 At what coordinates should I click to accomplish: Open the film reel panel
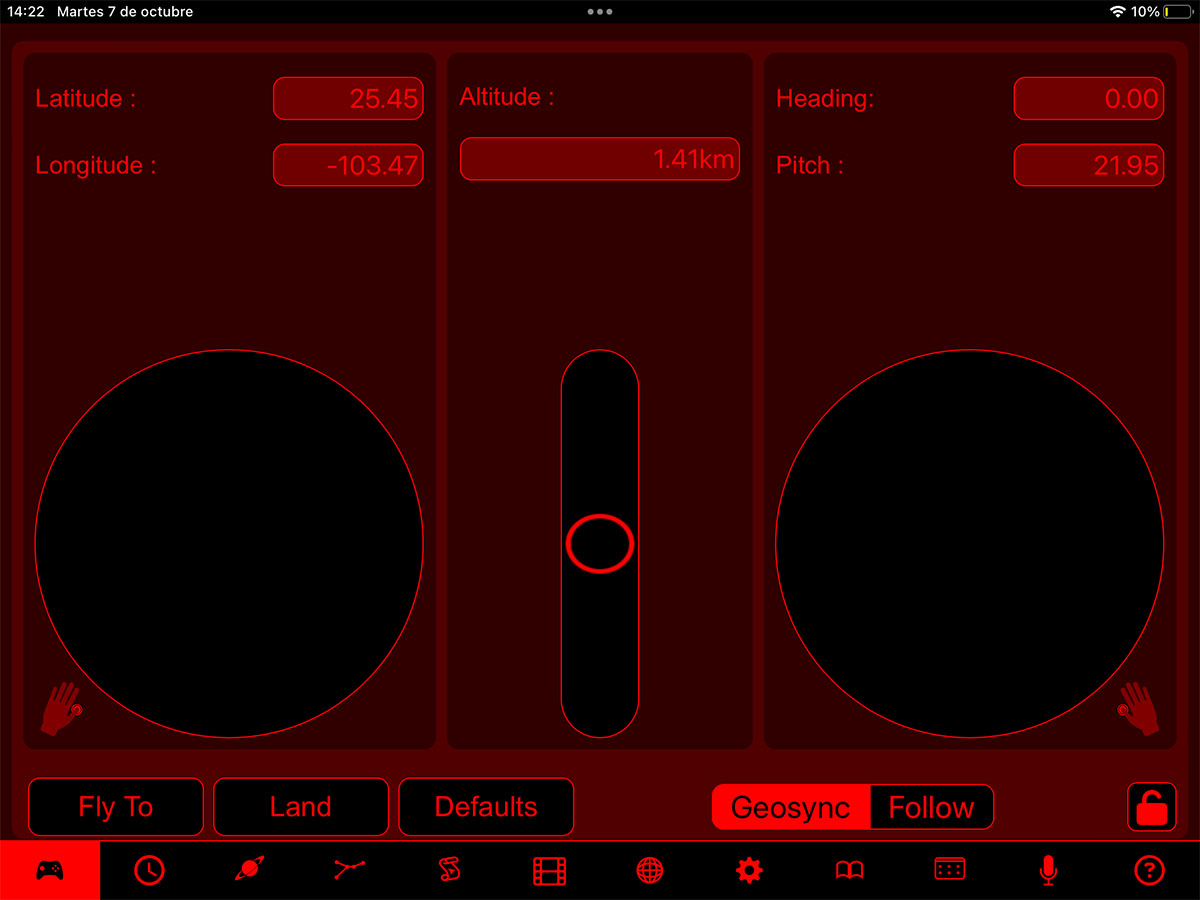(x=549, y=869)
